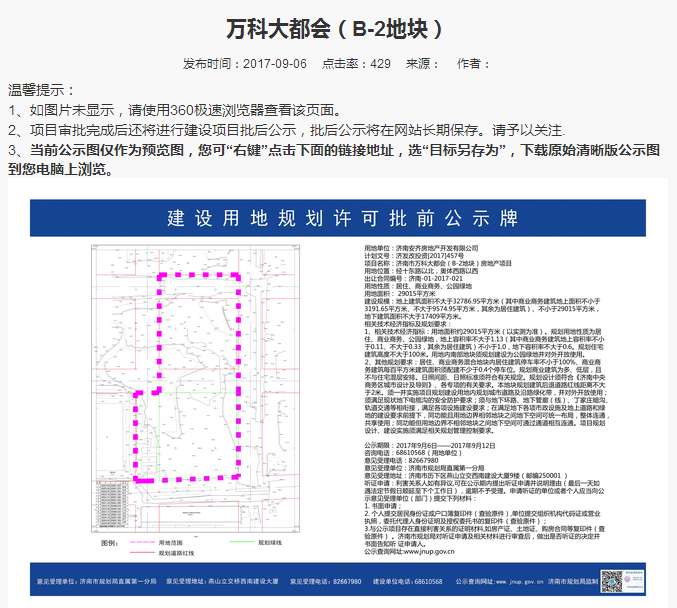The image size is (677, 608).
Task: Click the 规划道路红线 legend entry
Action: point(162,553)
